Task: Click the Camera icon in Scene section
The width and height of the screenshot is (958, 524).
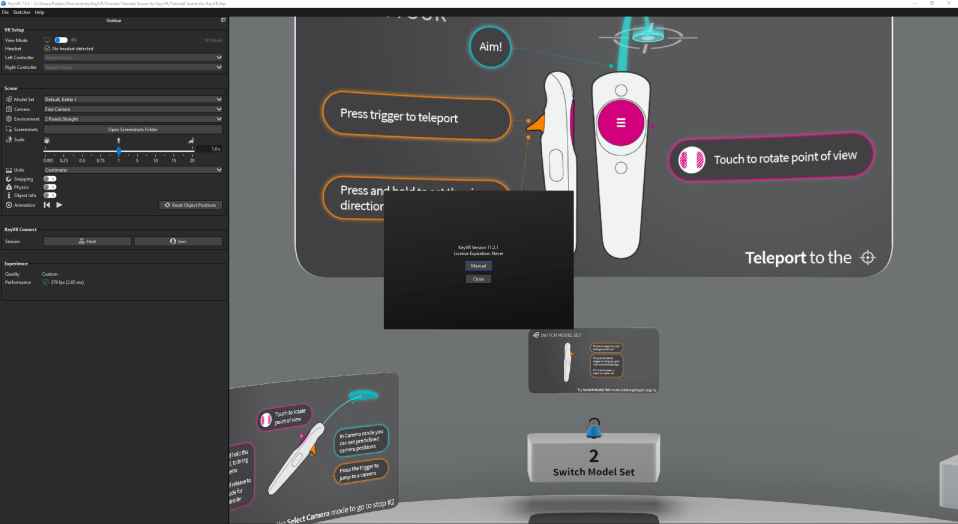Action: click(x=9, y=109)
